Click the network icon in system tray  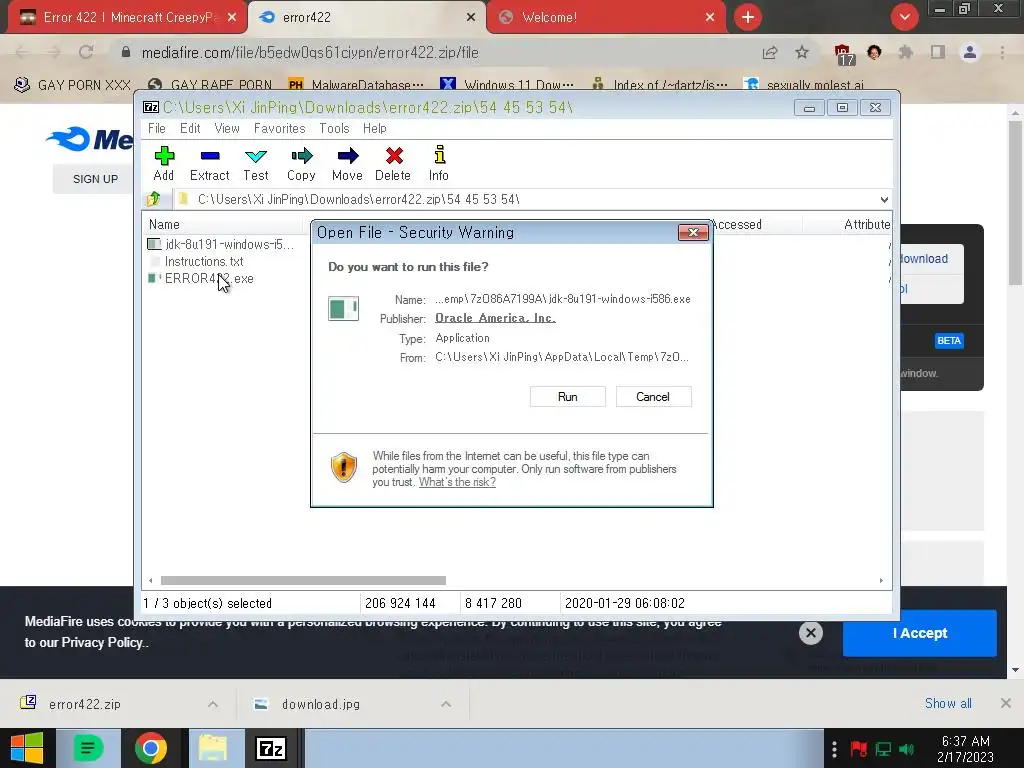pos(883,749)
